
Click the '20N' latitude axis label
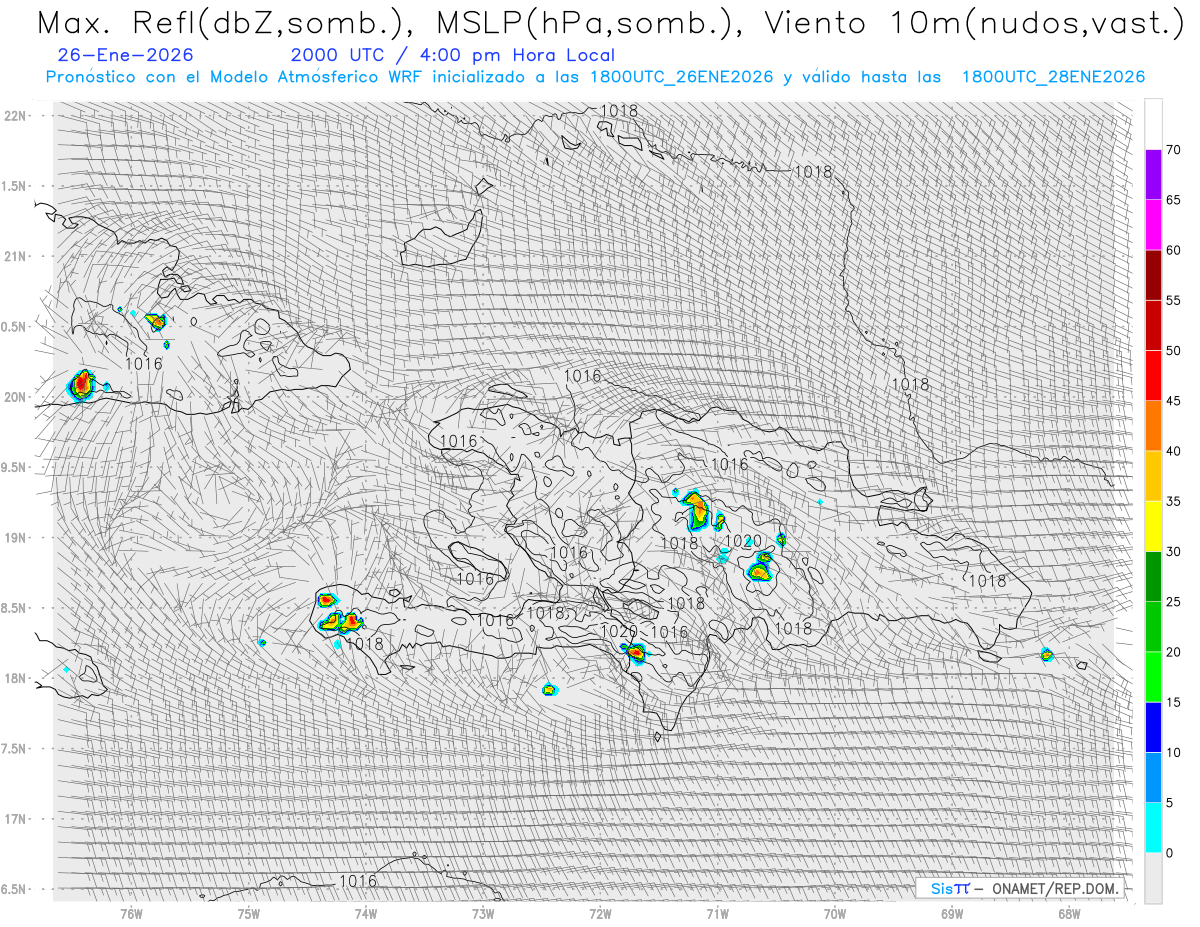(15, 397)
